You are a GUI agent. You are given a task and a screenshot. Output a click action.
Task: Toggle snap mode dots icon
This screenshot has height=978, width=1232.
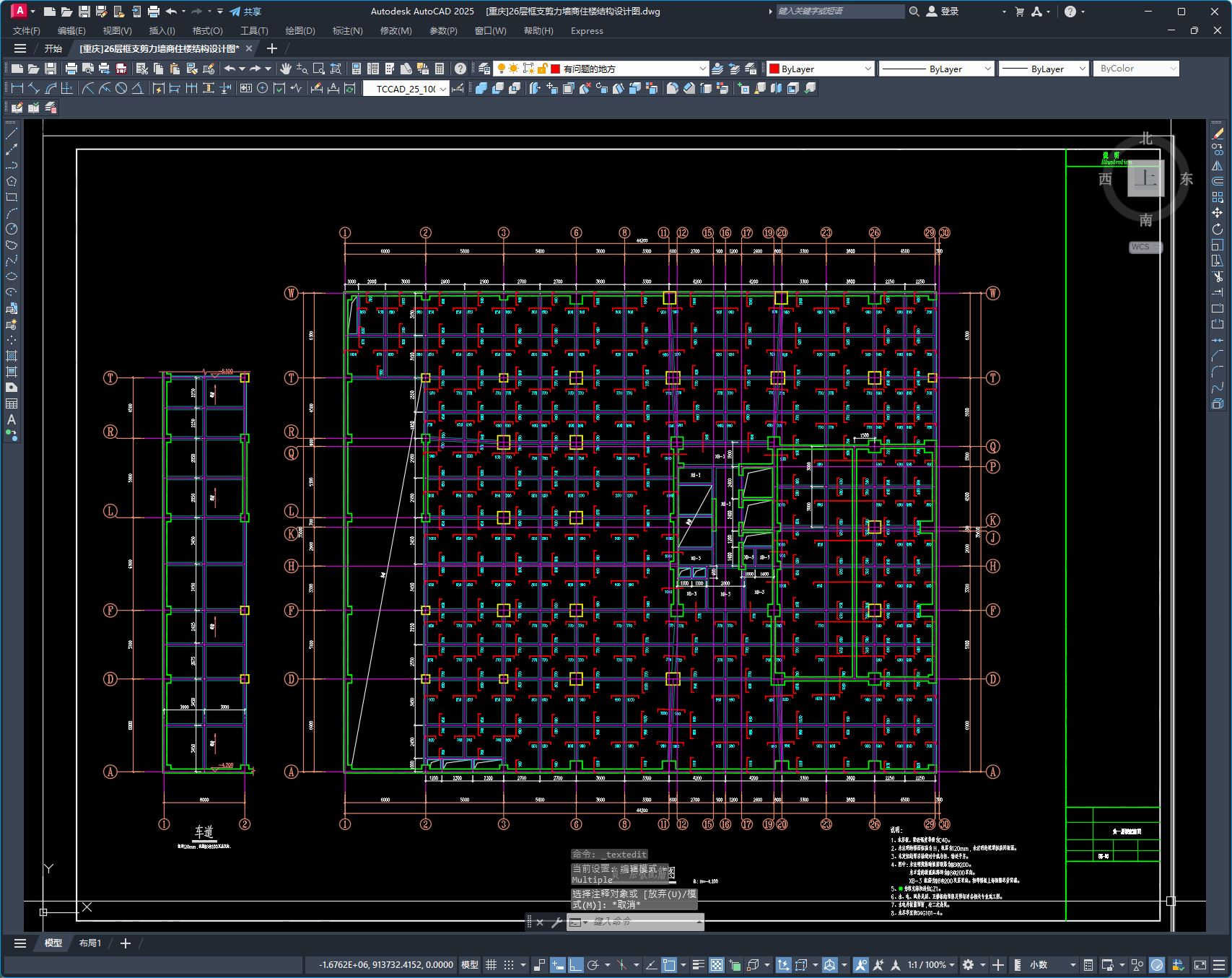509,965
